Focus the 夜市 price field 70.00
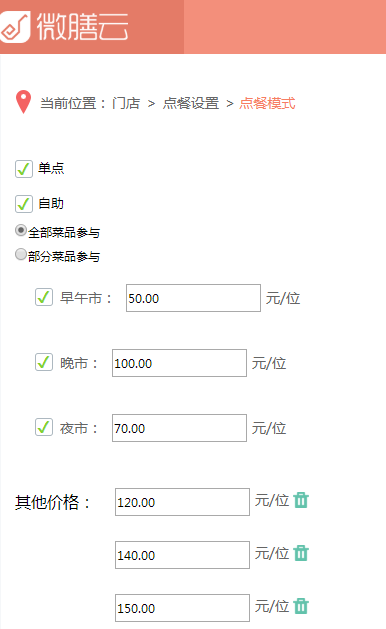This screenshot has height=629, width=386. click(x=179, y=428)
